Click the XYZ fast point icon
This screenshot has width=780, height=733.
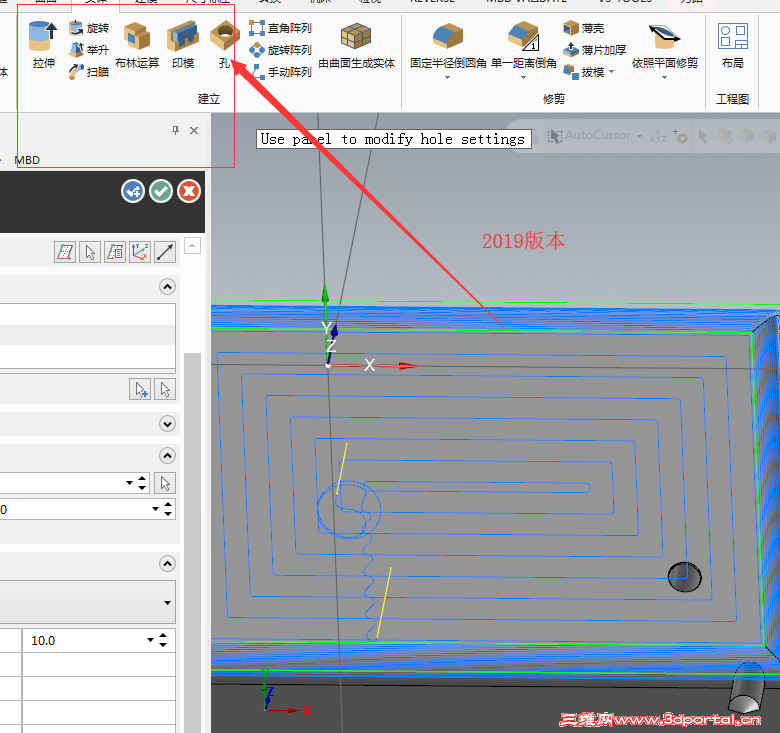coord(658,136)
